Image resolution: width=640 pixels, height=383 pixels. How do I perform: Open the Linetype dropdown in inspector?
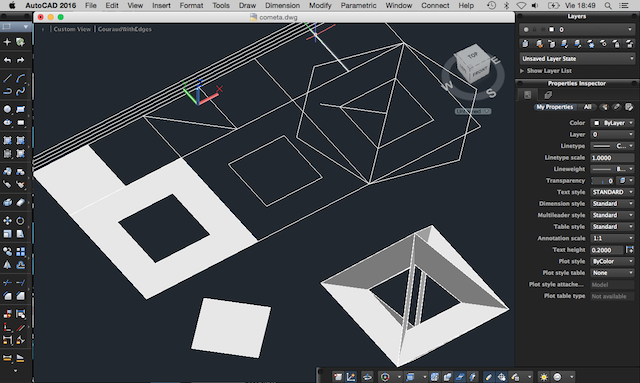[x=613, y=146]
